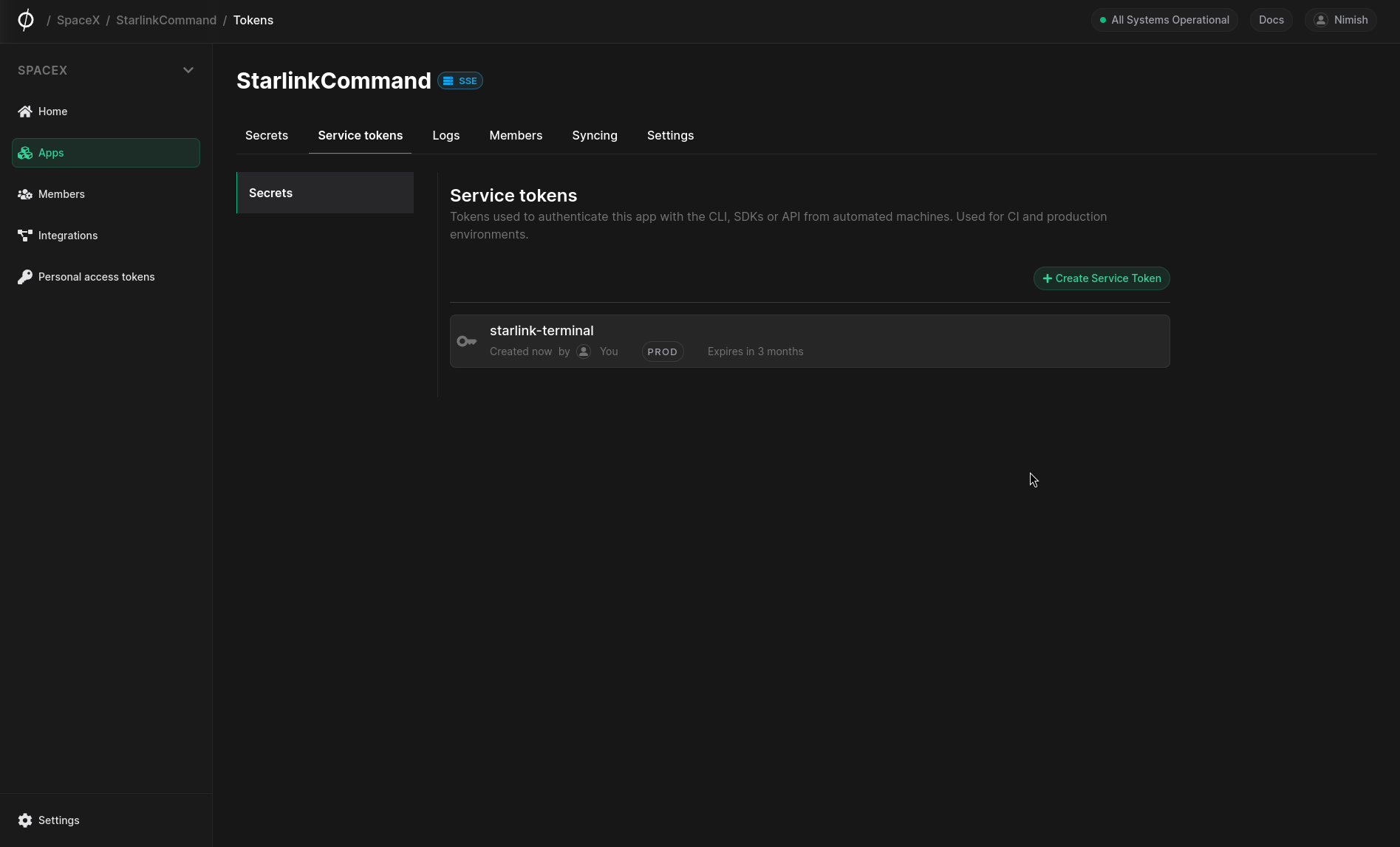Open the Logs tab

click(445, 135)
